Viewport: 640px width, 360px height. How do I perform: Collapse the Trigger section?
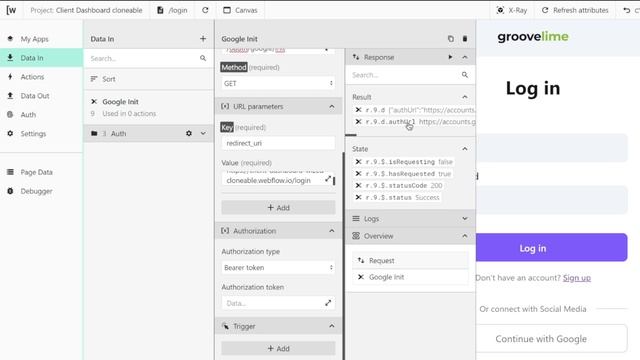coord(331,326)
